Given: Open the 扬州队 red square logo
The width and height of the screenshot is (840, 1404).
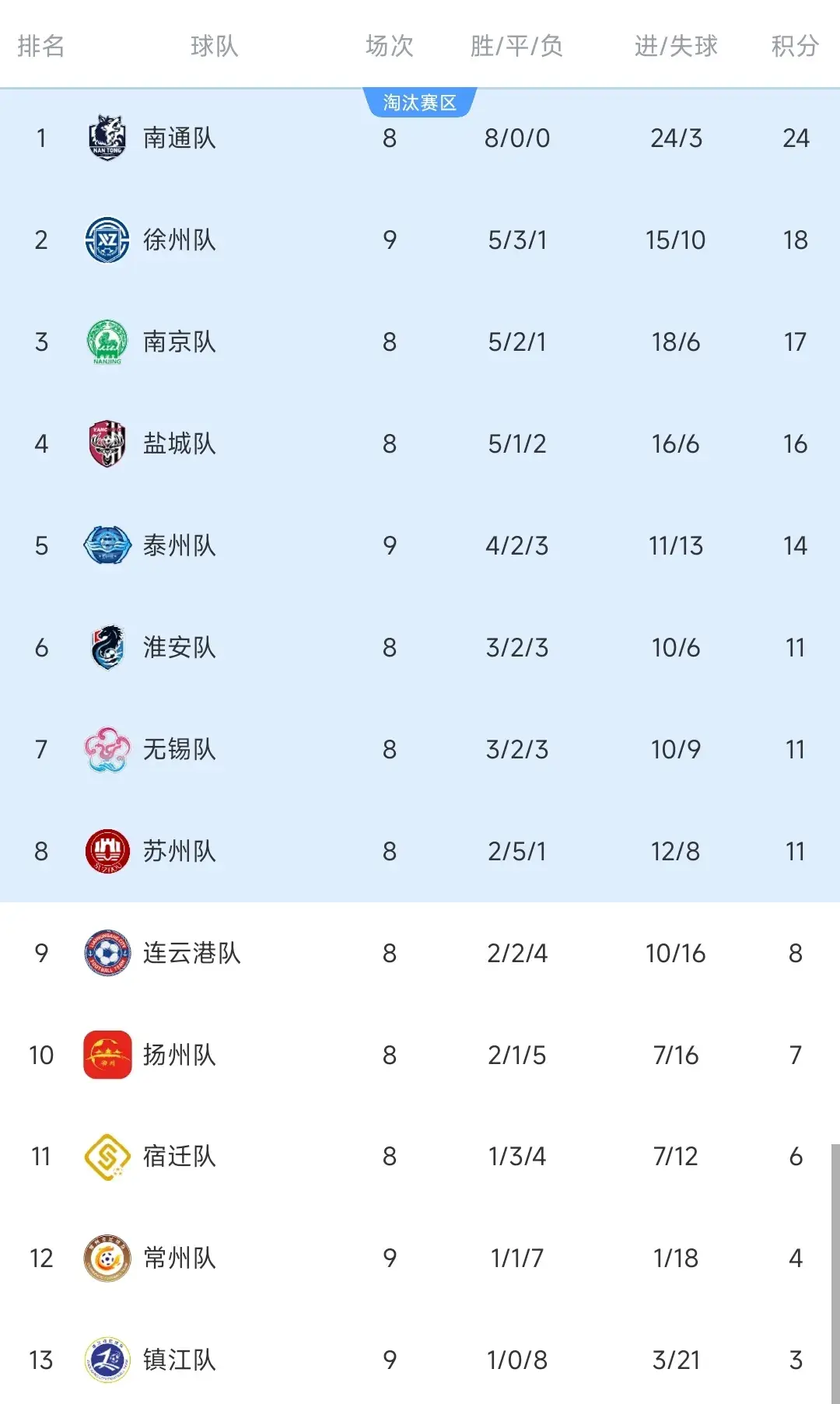Looking at the screenshot, I should [107, 1055].
